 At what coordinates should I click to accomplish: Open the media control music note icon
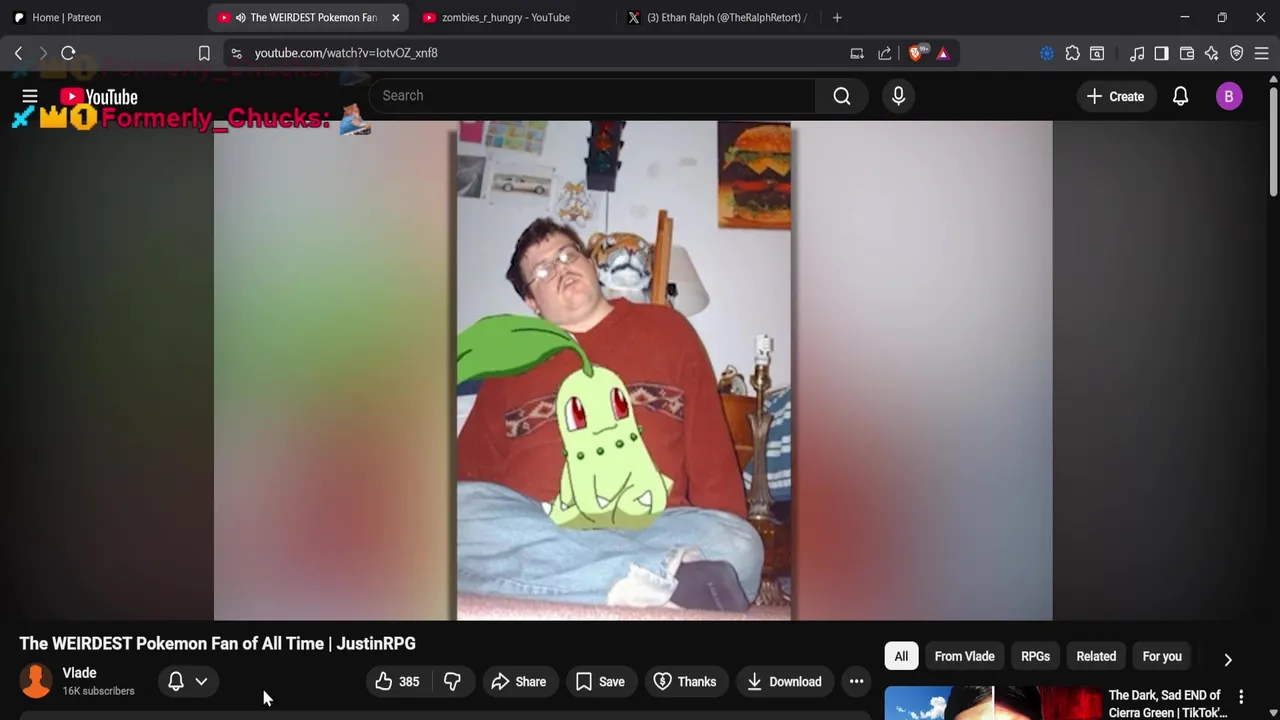click(x=1137, y=53)
